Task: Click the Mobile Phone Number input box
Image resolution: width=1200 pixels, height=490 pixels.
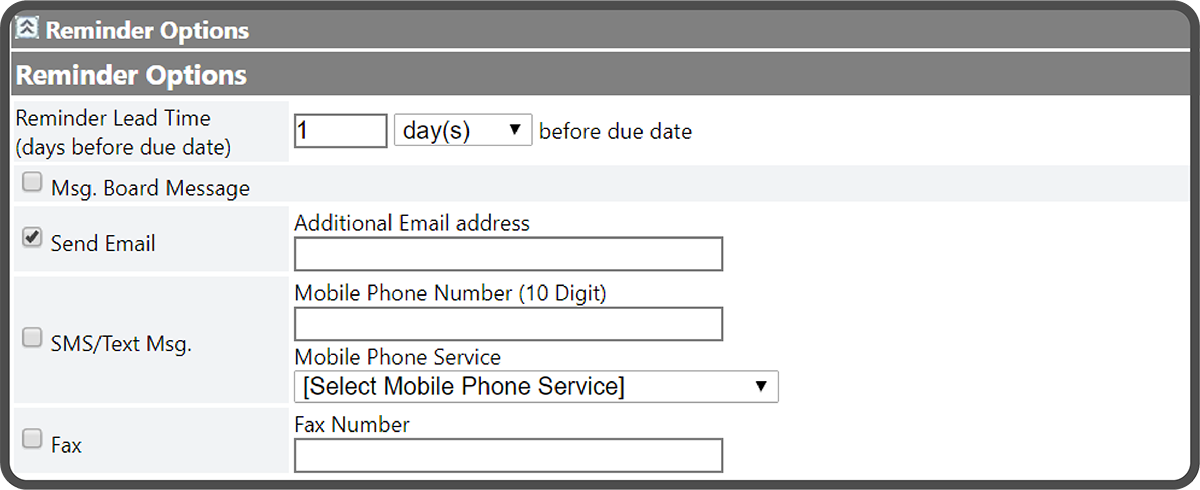Action: click(x=508, y=324)
